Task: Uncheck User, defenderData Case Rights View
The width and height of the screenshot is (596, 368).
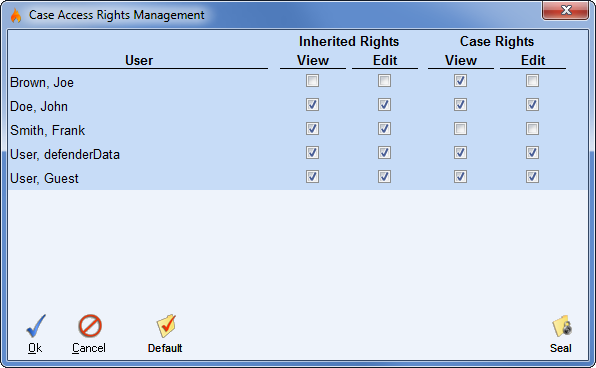Action: (460, 152)
